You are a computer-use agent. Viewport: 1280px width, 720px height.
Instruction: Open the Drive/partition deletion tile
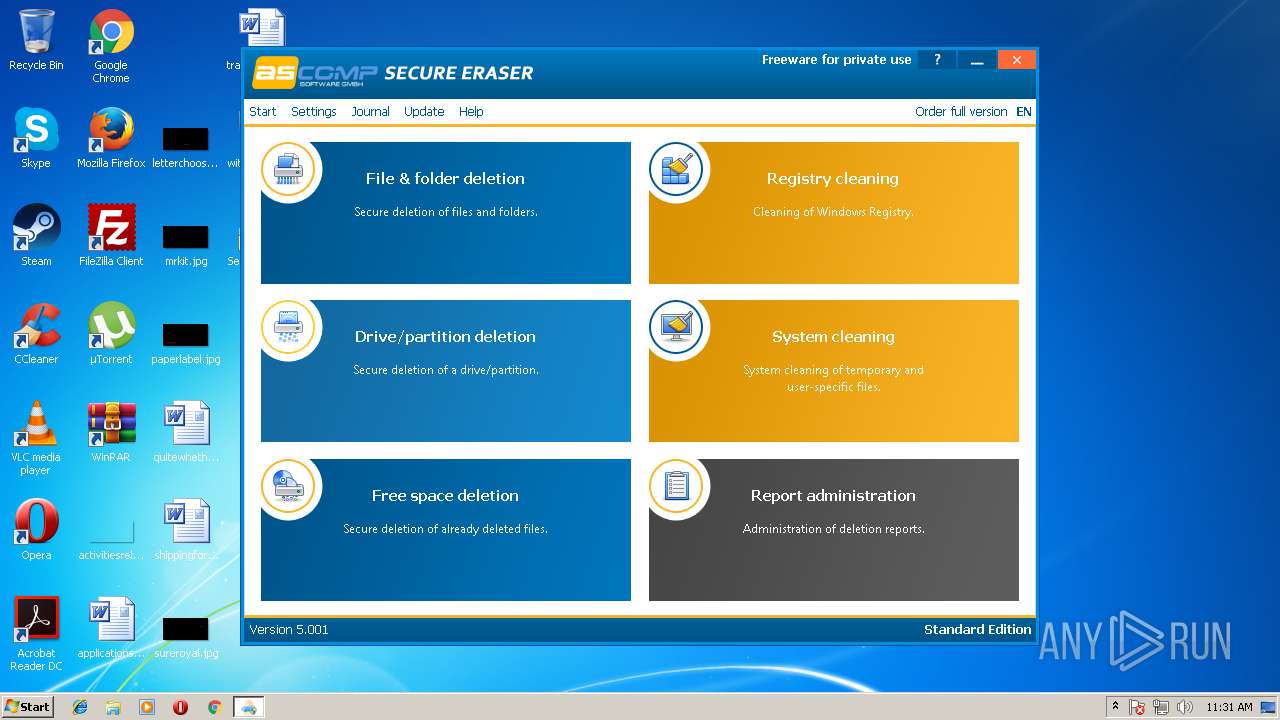(446, 371)
